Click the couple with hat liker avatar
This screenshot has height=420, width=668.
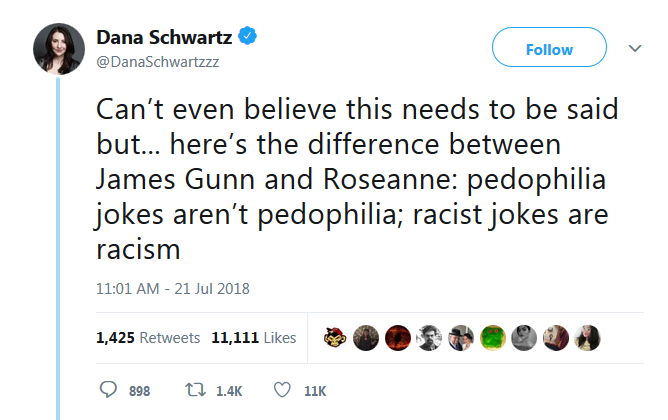click(461, 338)
